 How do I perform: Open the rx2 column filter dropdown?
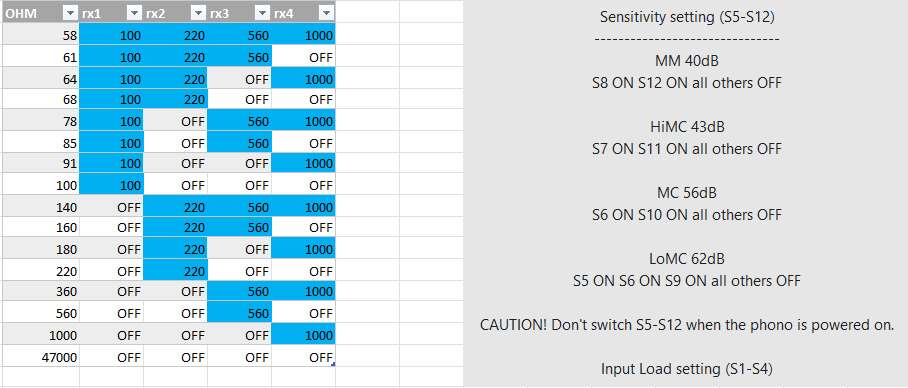tap(198, 13)
